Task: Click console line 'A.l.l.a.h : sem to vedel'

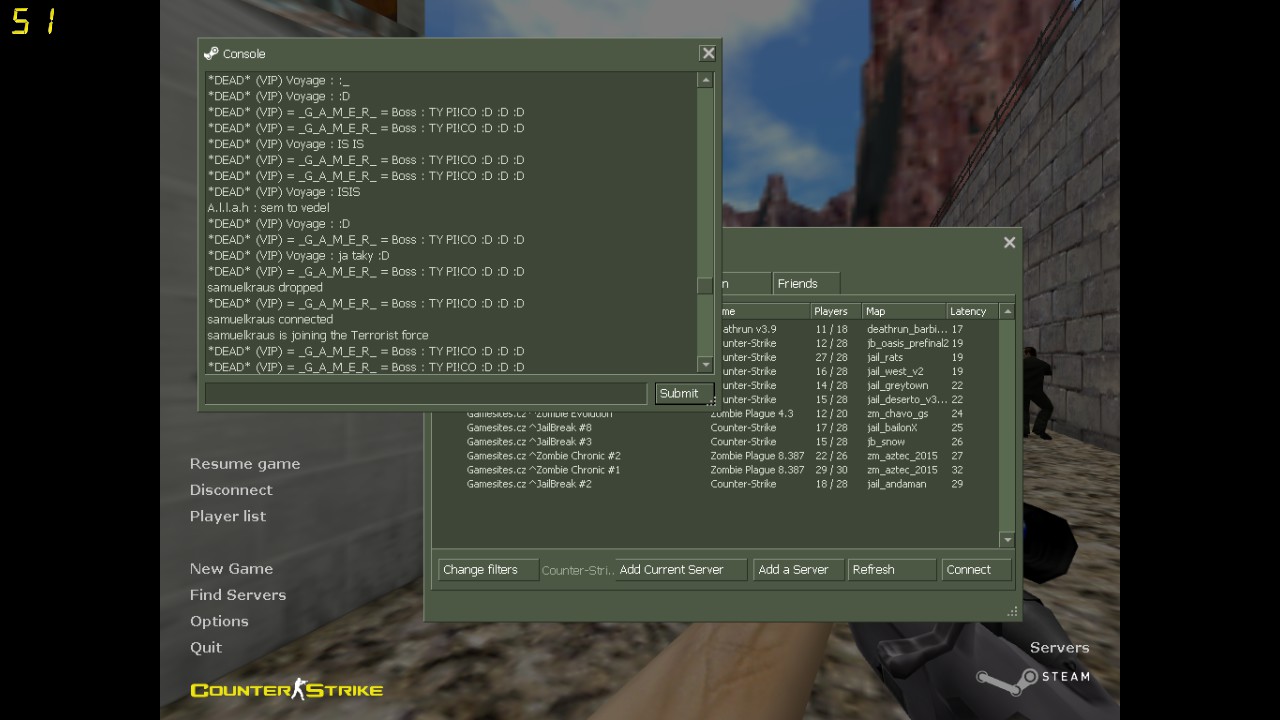Action: [x=268, y=208]
